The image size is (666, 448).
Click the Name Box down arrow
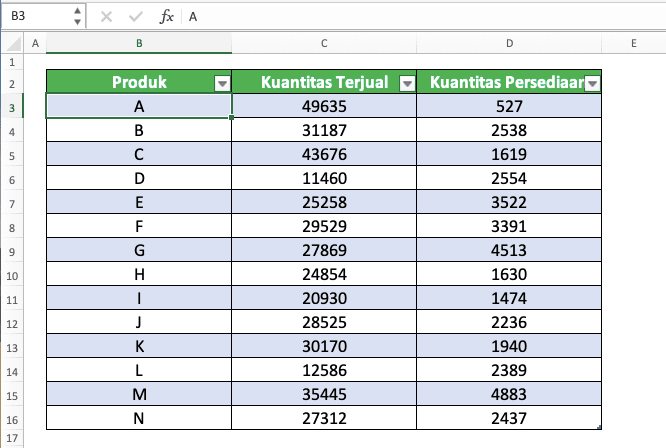coord(77,21)
